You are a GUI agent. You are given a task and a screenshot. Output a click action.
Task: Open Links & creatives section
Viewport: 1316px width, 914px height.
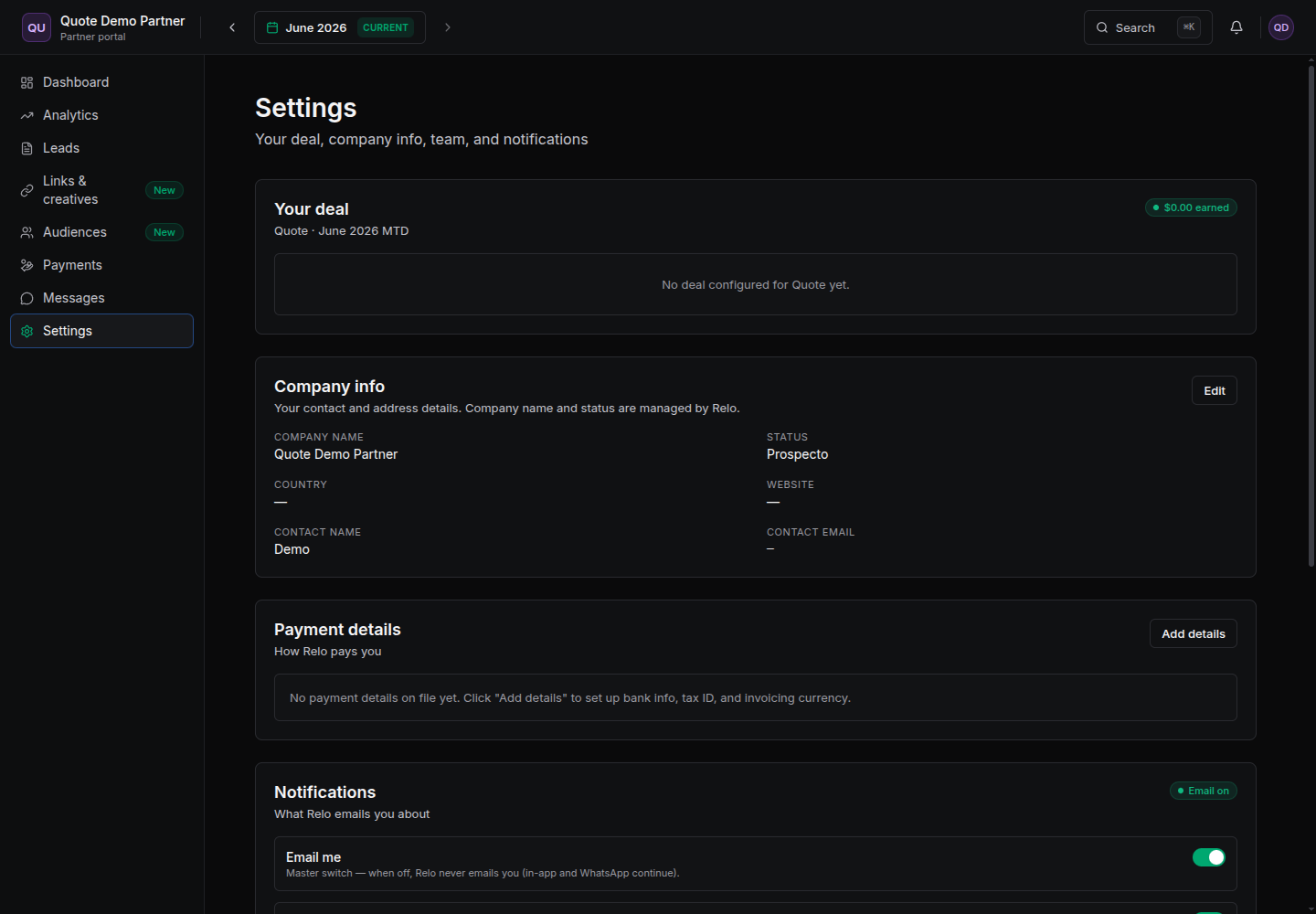point(101,190)
